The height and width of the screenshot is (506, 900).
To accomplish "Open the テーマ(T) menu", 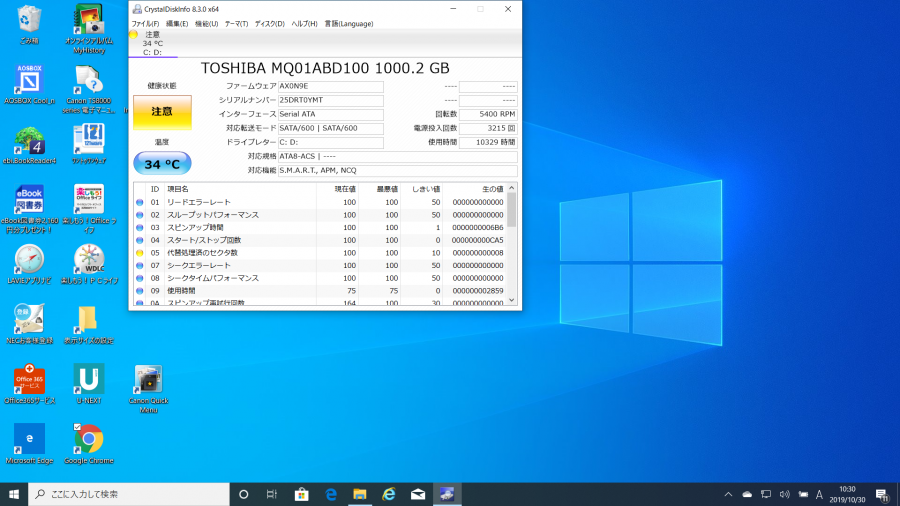I will 236,24.
